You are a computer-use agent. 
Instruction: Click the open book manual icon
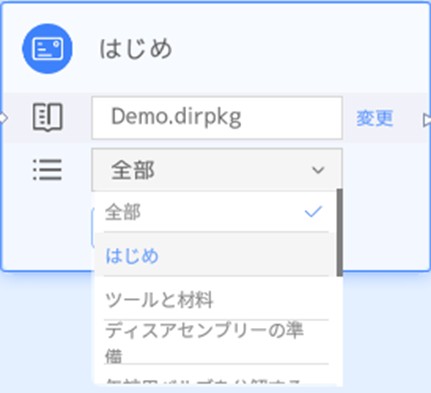(48, 117)
